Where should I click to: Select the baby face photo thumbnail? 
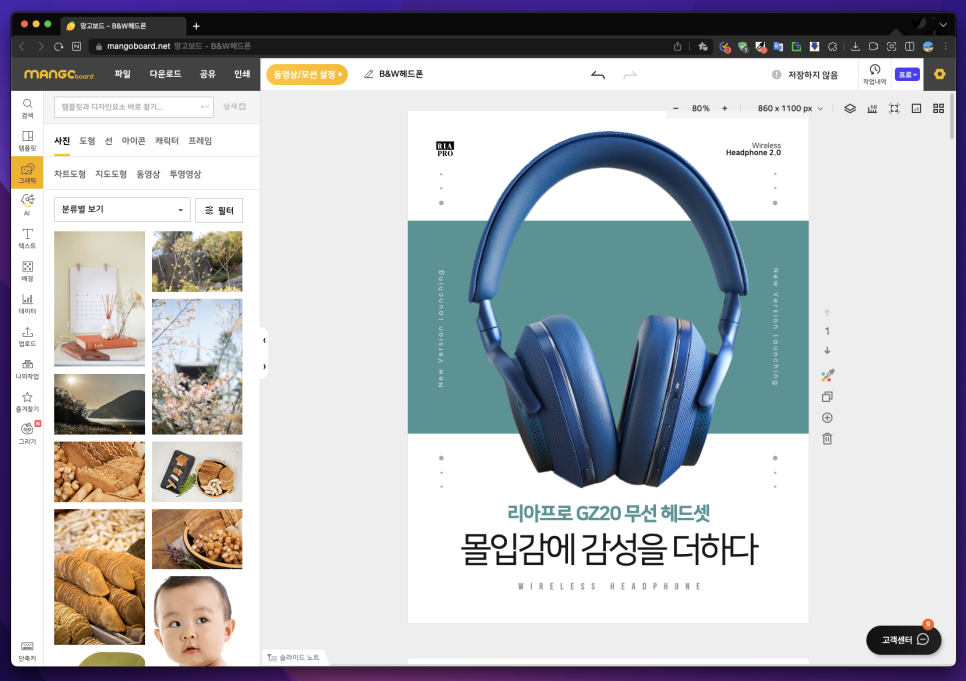click(x=197, y=621)
